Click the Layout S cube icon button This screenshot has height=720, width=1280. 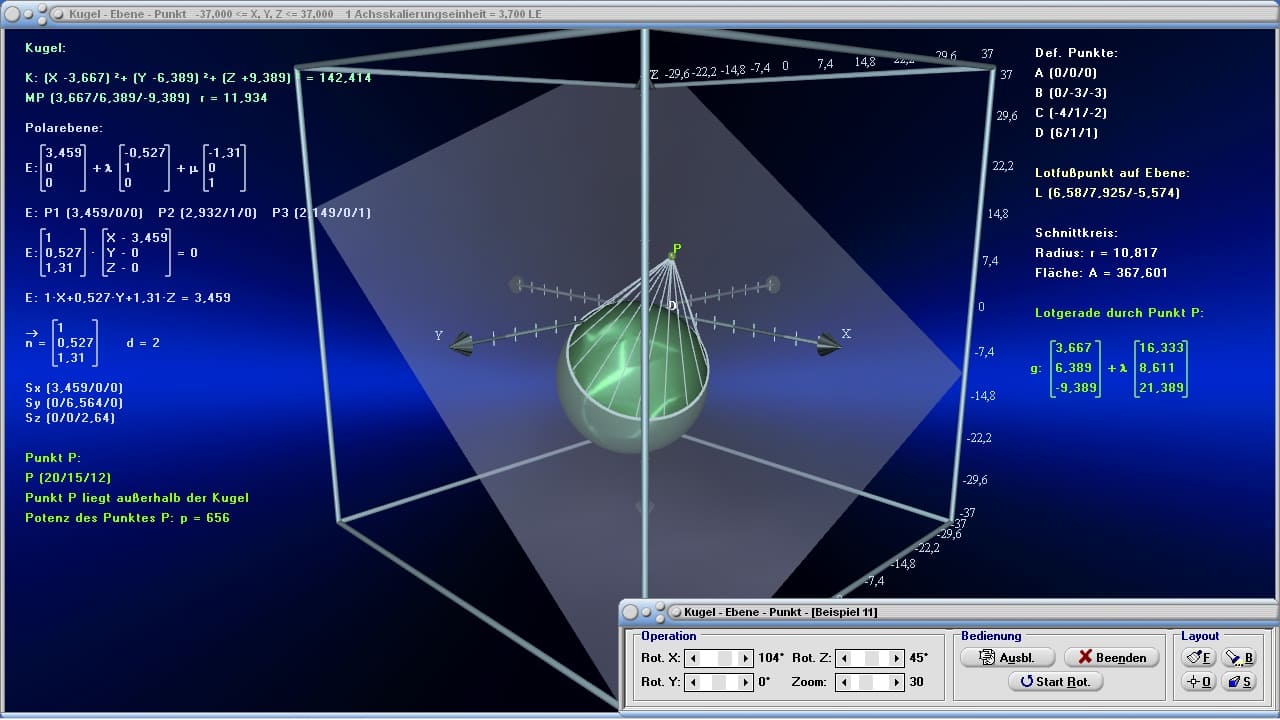(x=1238, y=682)
